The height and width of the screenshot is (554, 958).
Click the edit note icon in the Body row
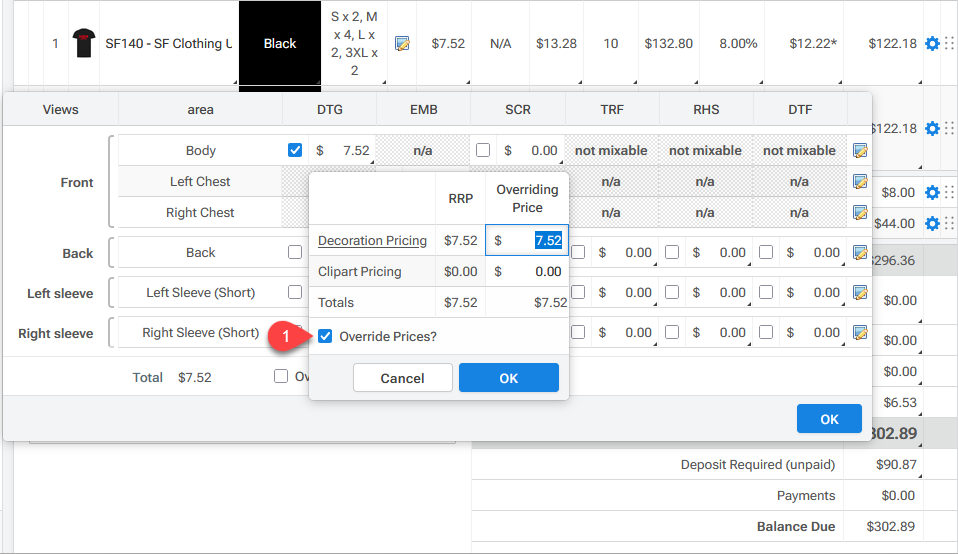[x=859, y=151]
